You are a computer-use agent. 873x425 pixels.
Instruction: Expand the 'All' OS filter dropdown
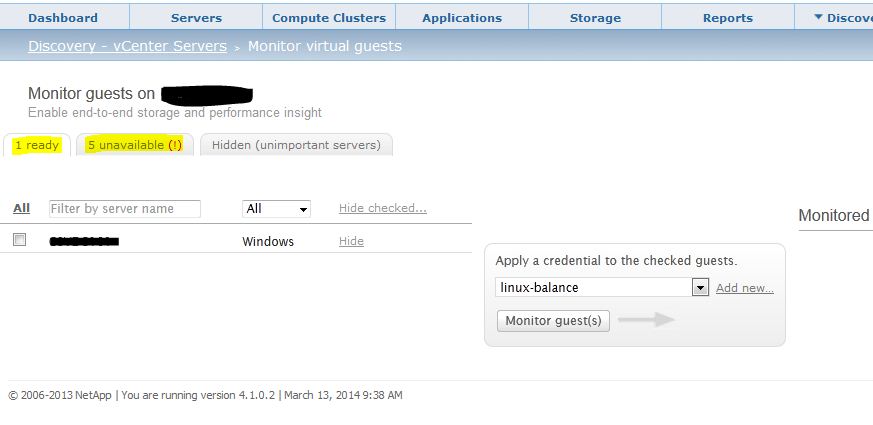(x=276, y=209)
